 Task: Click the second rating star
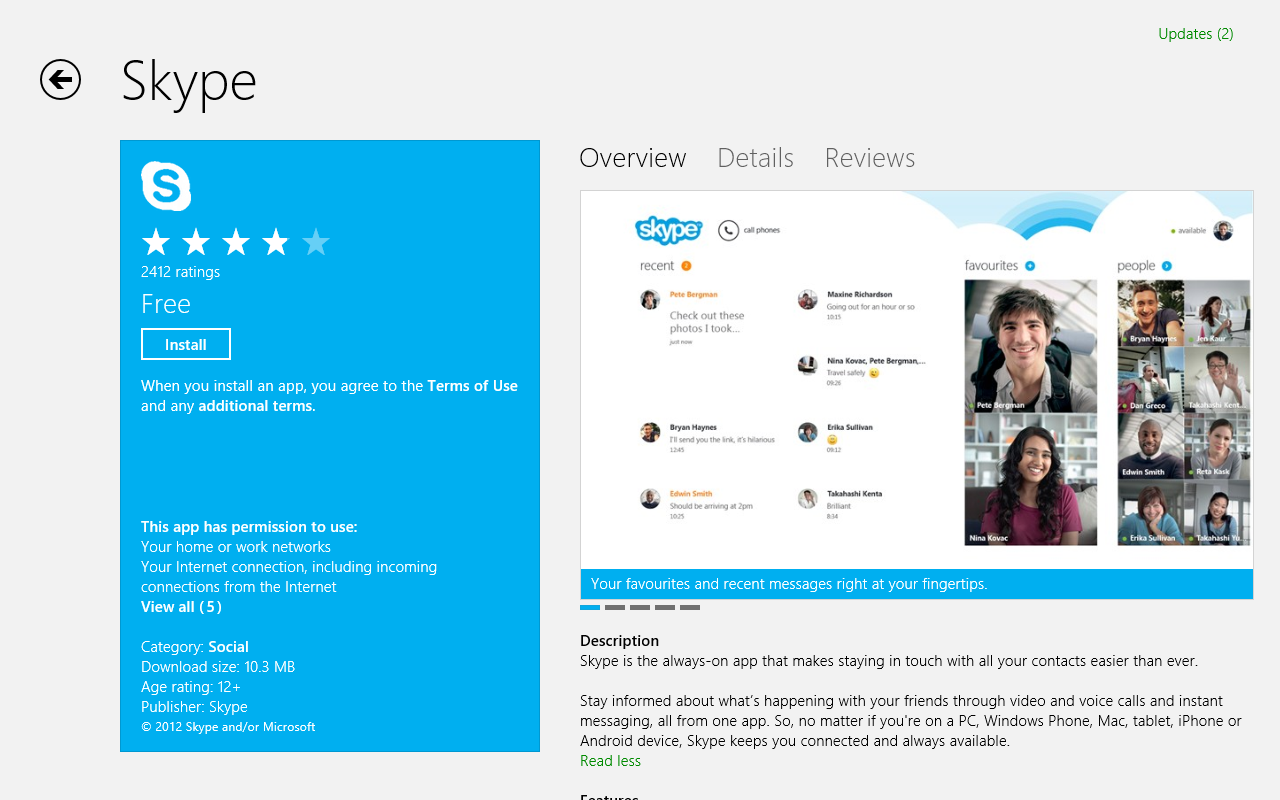[196, 242]
